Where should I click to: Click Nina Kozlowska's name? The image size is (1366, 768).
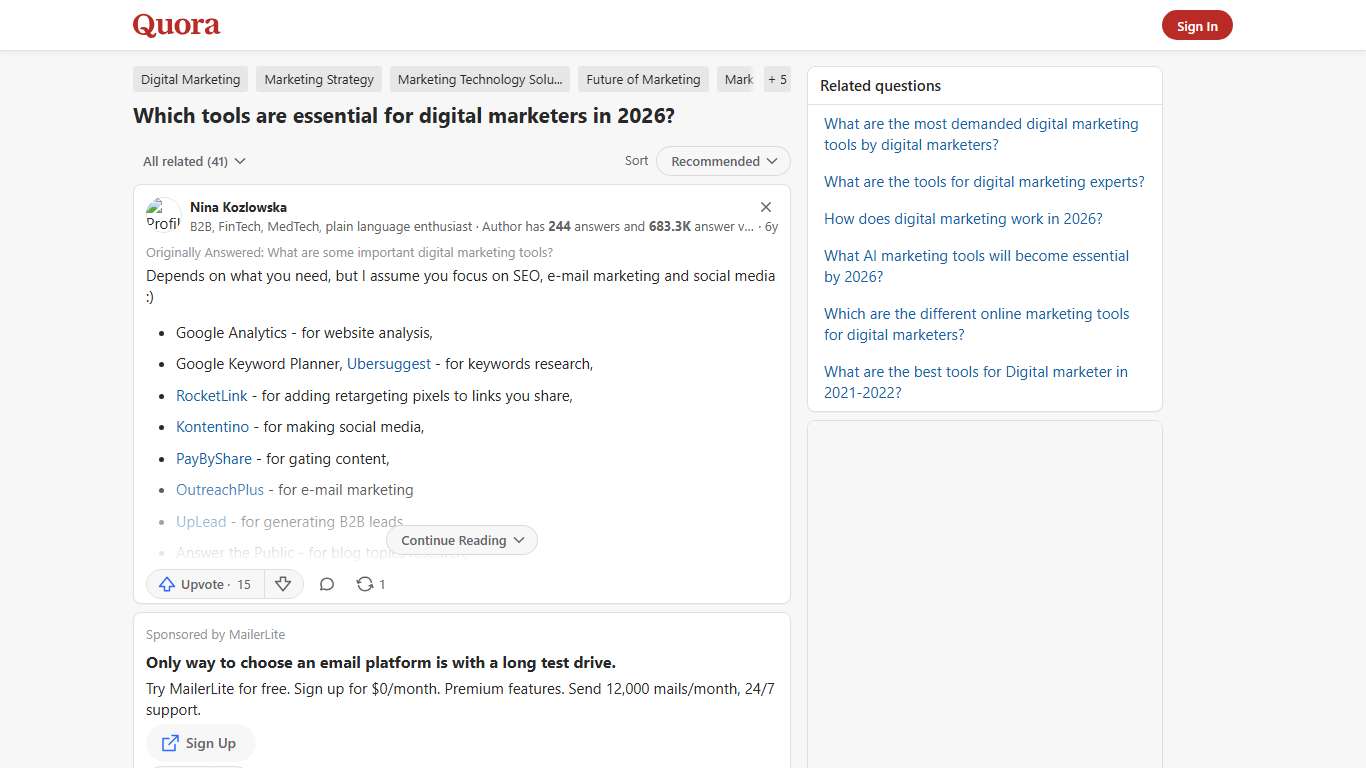point(238,207)
